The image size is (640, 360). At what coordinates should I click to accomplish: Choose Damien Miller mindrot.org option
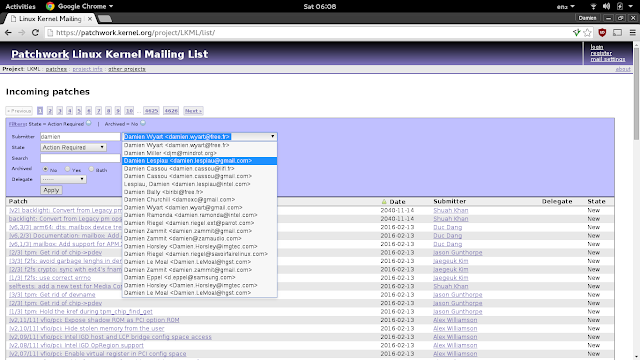click(x=200, y=153)
